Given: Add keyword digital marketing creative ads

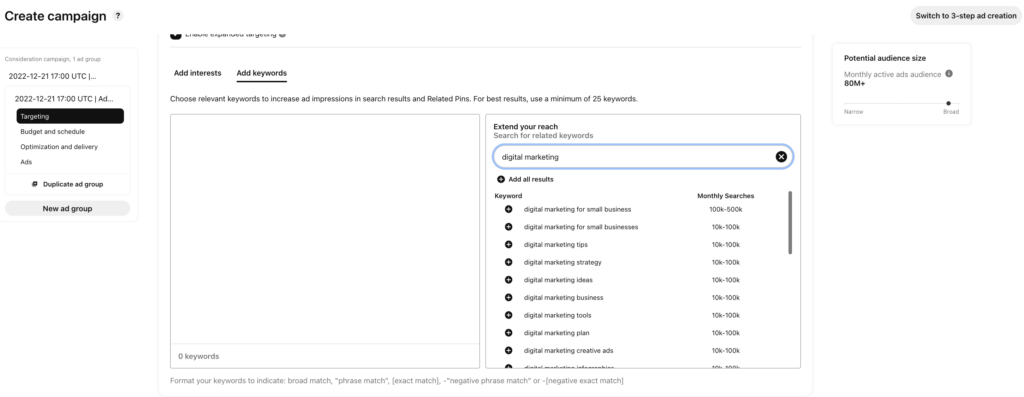Looking at the screenshot, I should point(508,350).
